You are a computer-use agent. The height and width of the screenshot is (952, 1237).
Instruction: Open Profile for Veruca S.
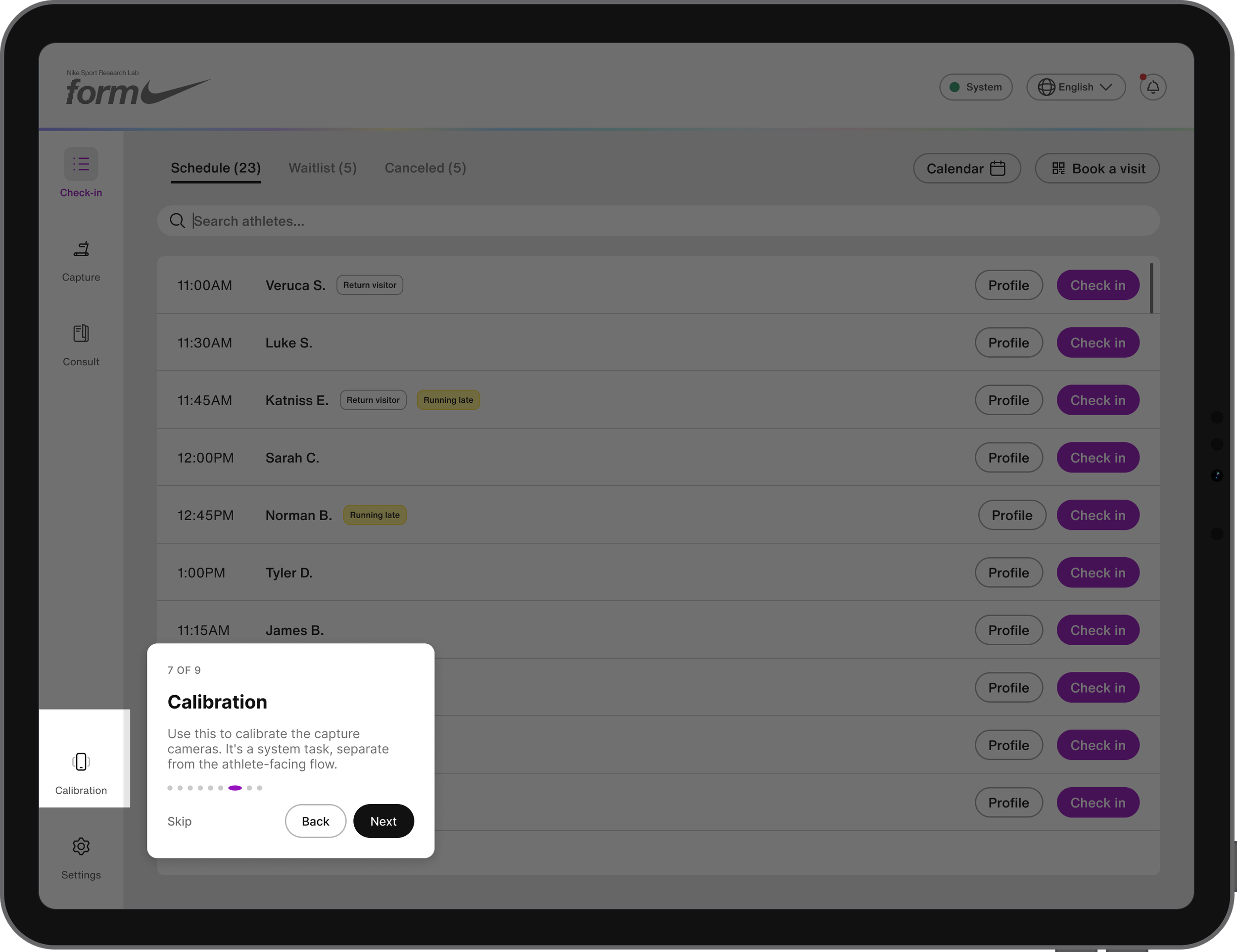[x=1008, y=285]
